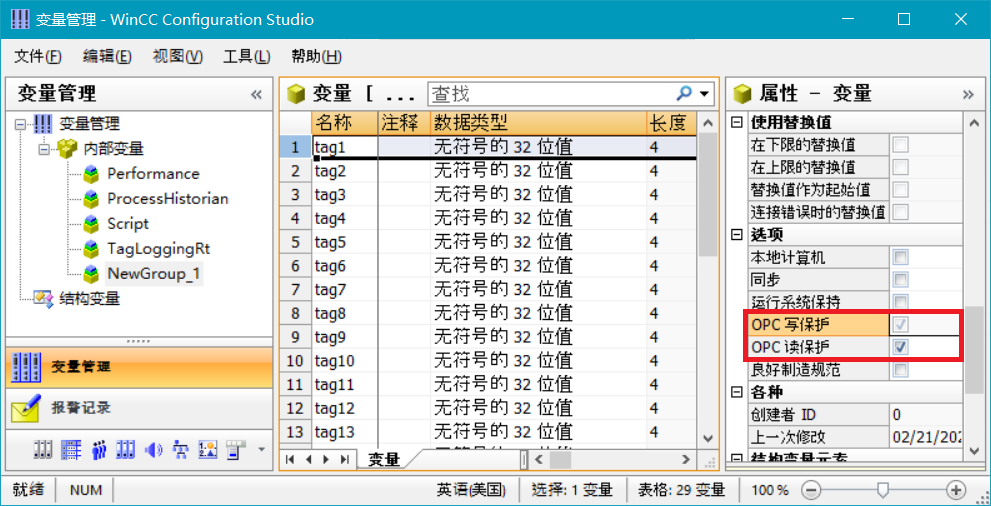Open the text and graphic lists icon
The image size is (991, 506).
click(x=207, y=450)
